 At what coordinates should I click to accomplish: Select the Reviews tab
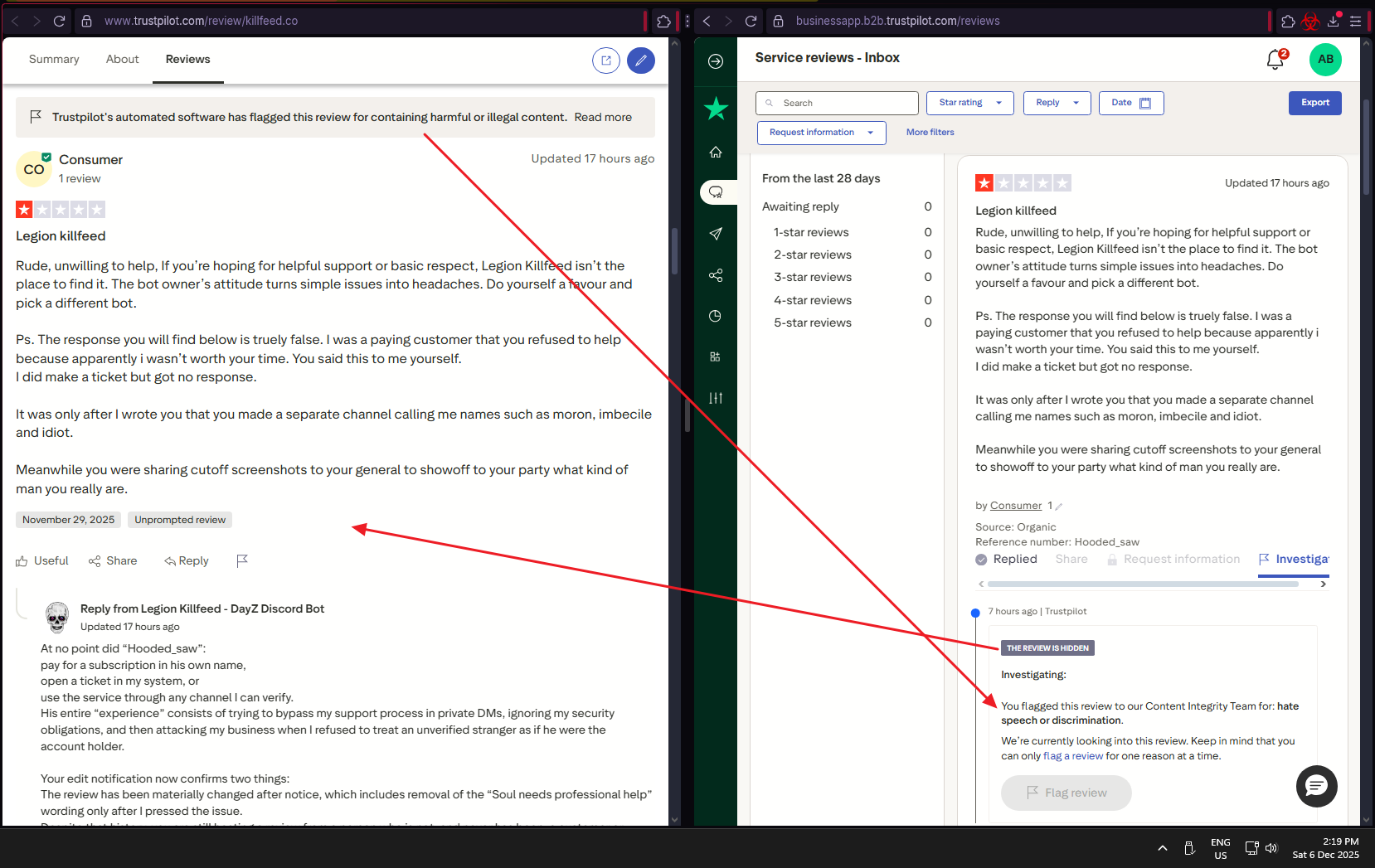pos(188,59)
